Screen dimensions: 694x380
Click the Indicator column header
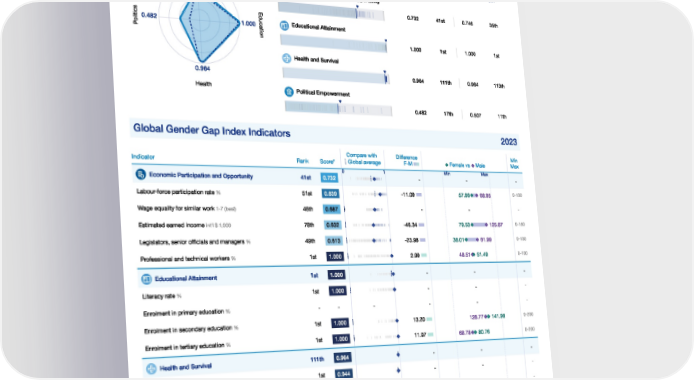pyautogui.click(x=143, y=157)
